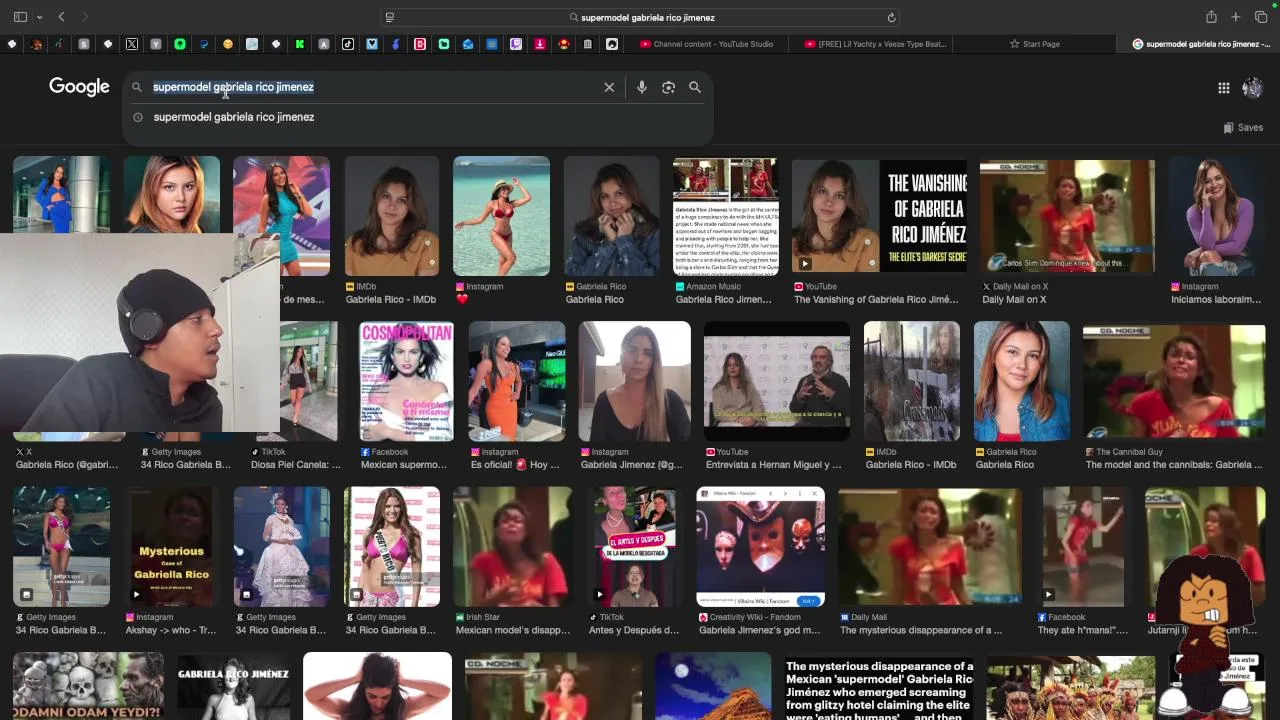Screen dimensions: 1280x720
Task: Open the sidebar tab group dropdown arrow
Action: coord(39,17)
